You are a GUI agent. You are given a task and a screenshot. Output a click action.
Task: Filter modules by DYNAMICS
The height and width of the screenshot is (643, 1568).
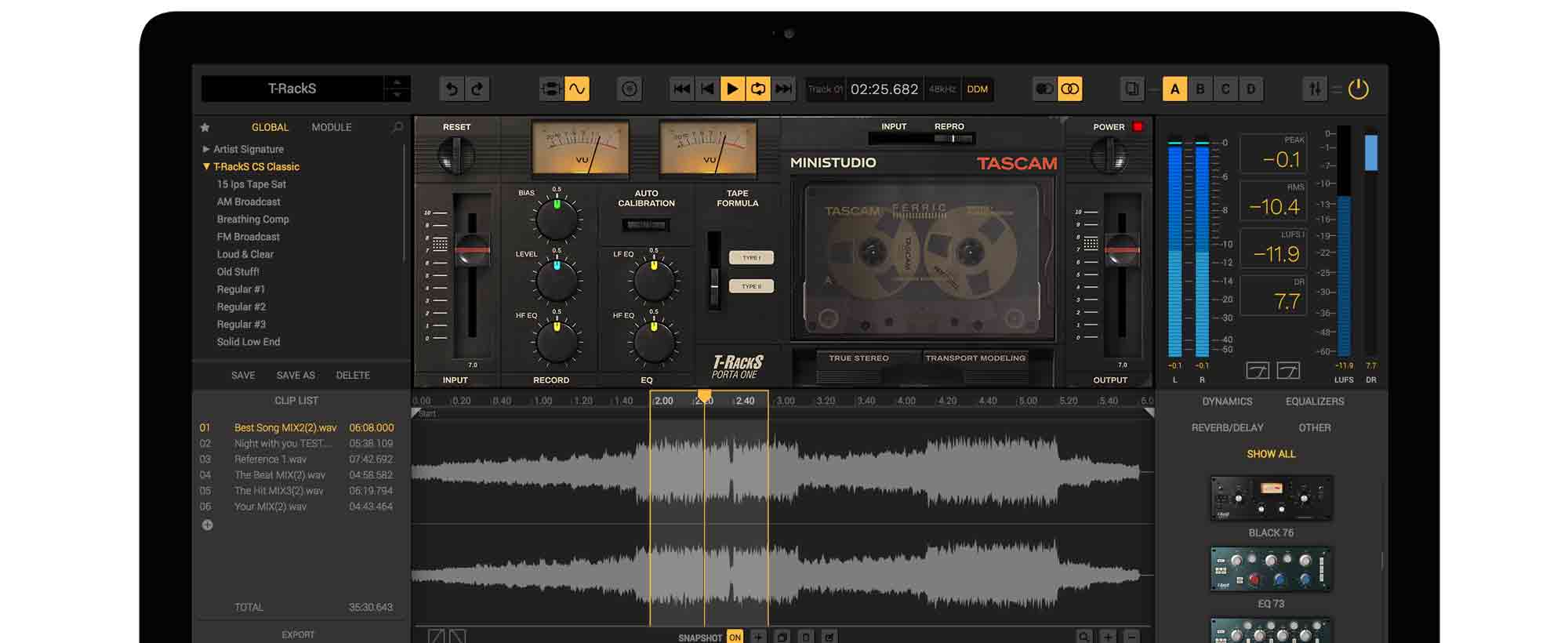coord(1227,401)
